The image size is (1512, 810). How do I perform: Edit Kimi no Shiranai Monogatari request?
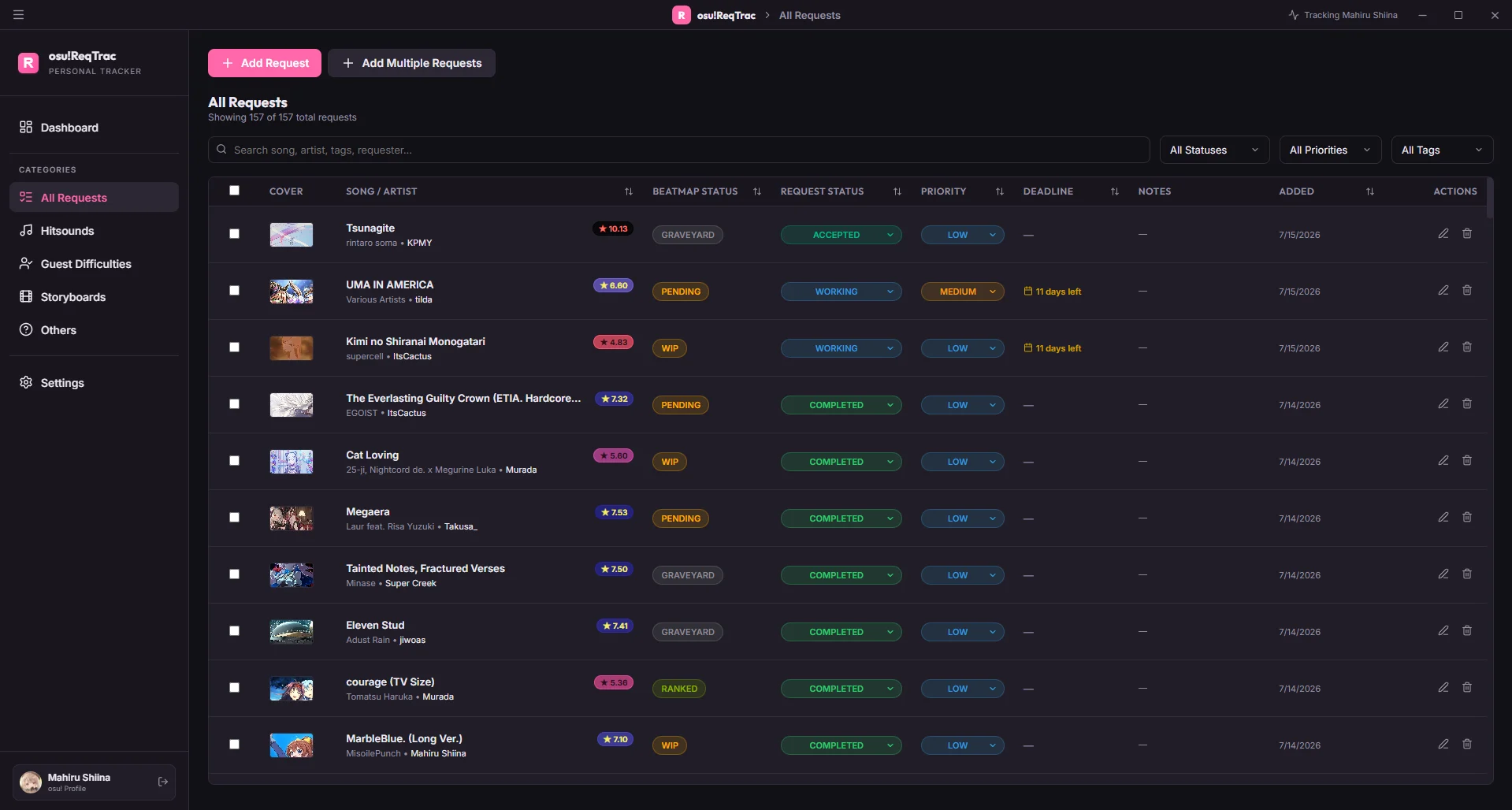(x=1443, y=347)
